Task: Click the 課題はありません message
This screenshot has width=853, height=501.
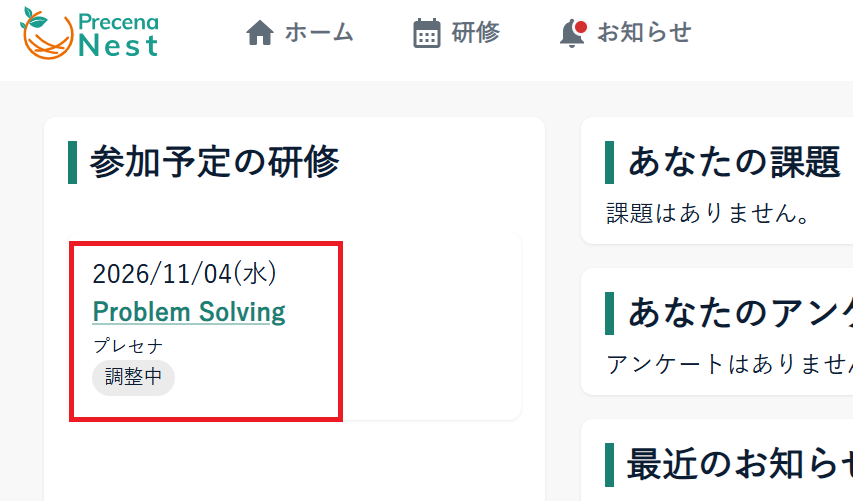Action: tap(708, 213)
